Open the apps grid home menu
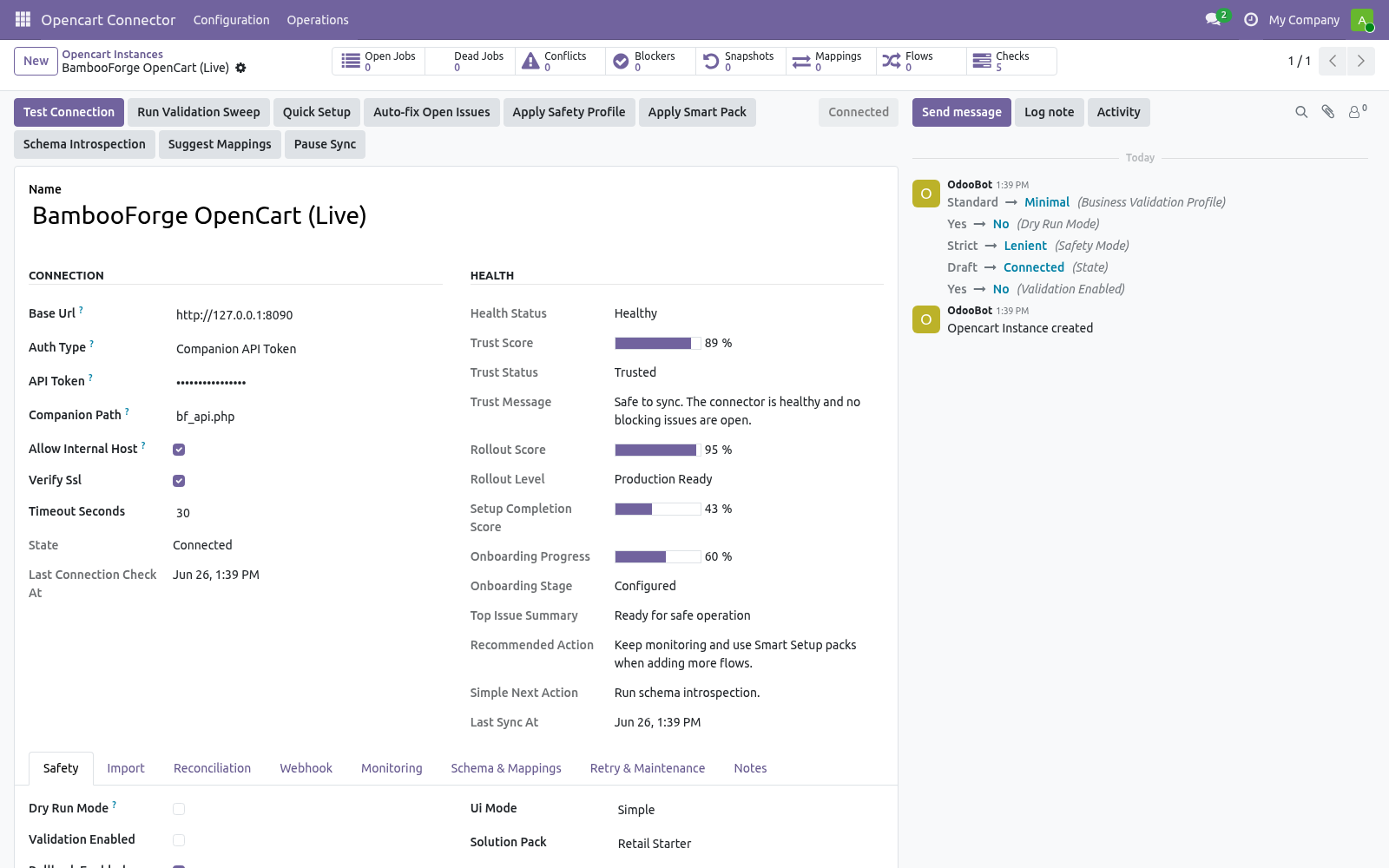This screenshot has width=1389, height=868. [23, 19]
